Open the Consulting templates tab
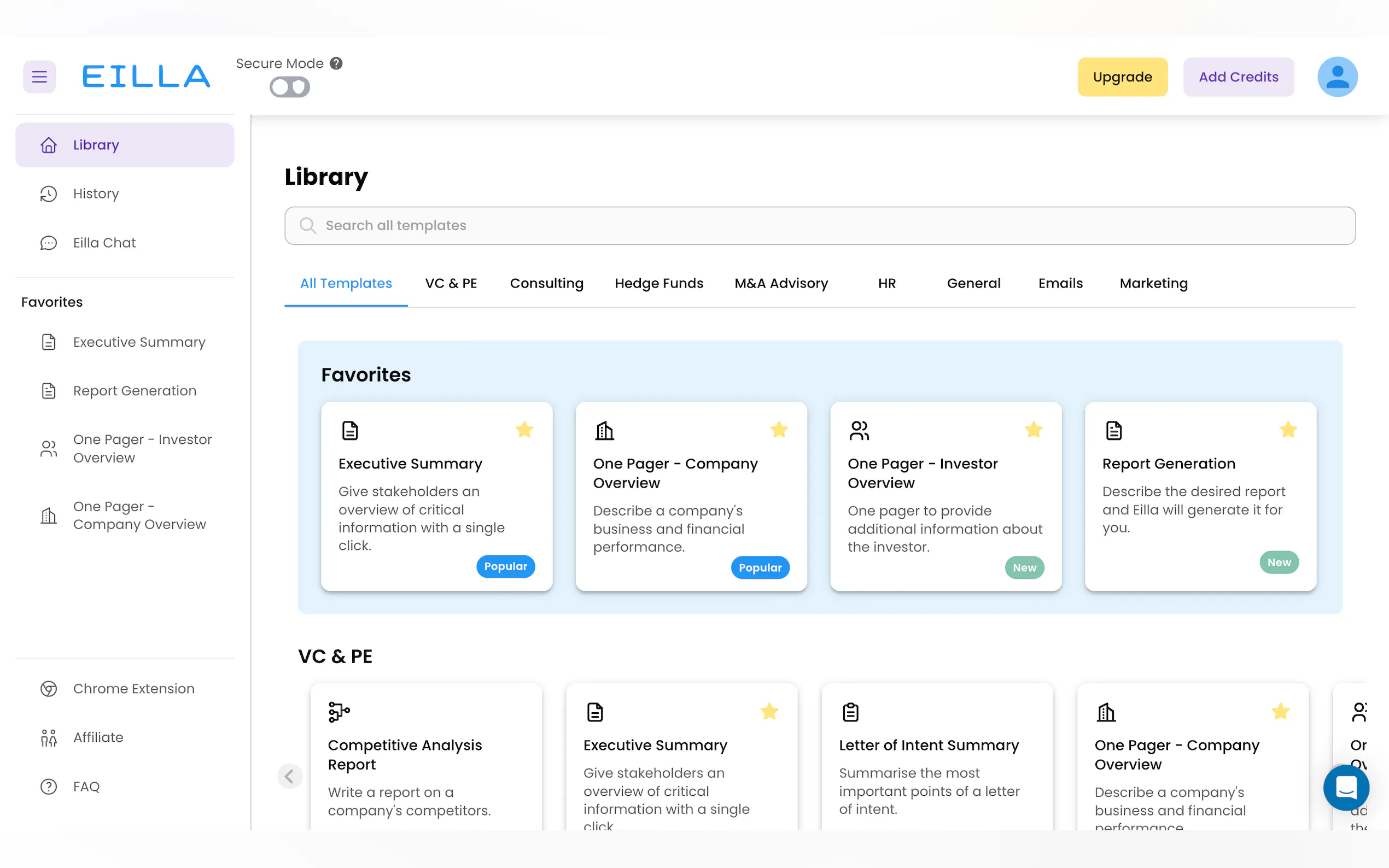 click(x=546, y=283)
